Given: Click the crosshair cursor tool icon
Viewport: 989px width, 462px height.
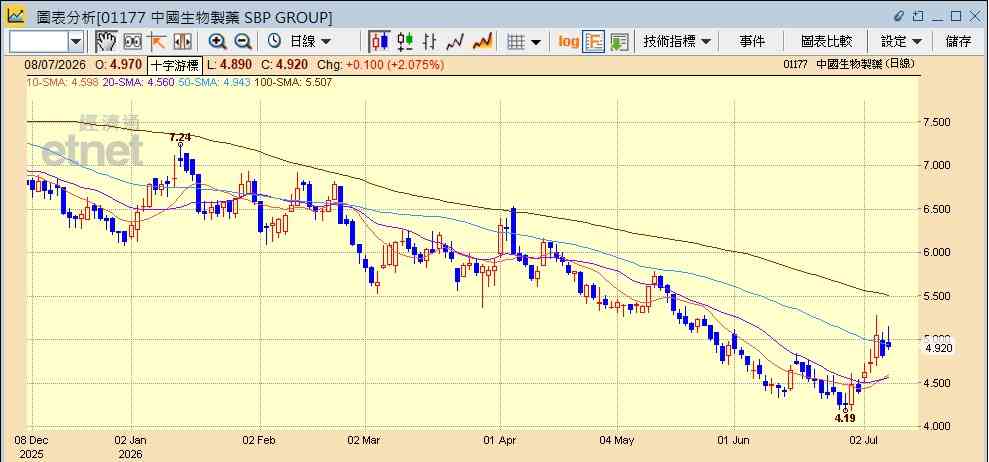Looking at the screenshot, I should (157, 42).
